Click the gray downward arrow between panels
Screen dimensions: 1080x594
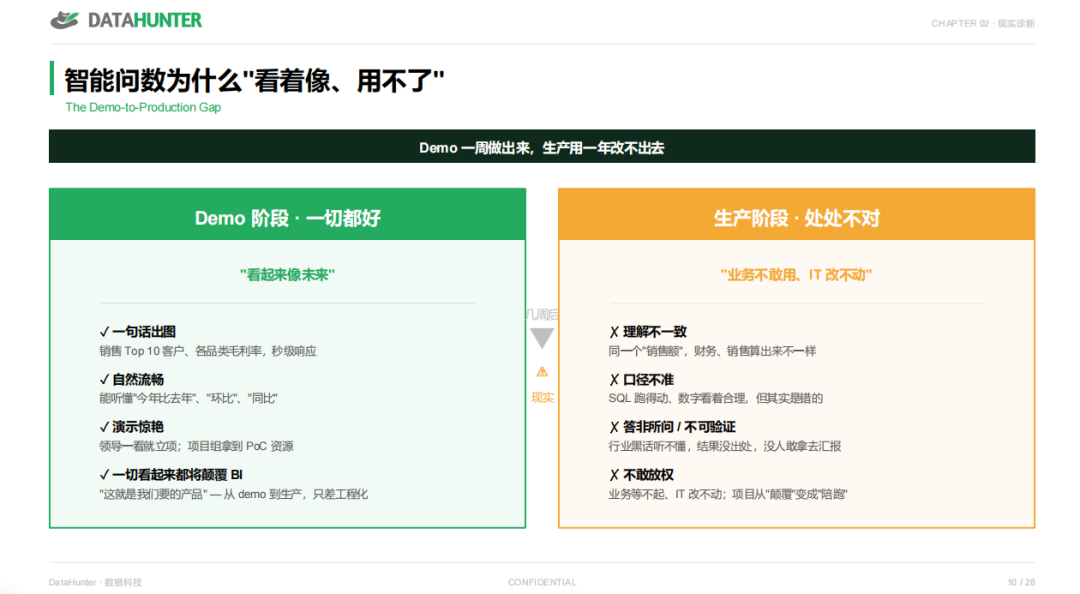coord(542,338)
